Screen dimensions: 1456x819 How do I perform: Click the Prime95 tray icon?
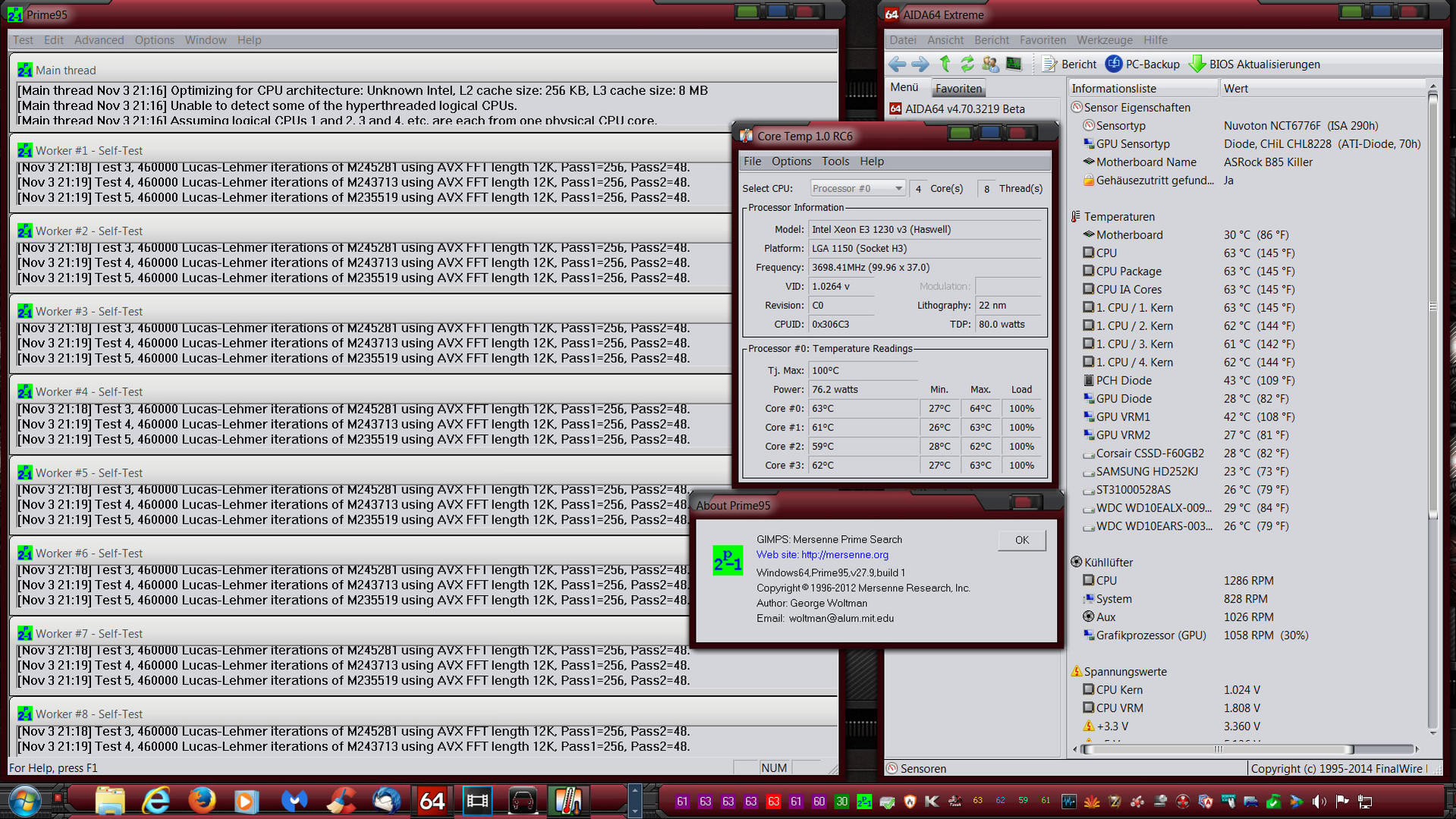864,802
